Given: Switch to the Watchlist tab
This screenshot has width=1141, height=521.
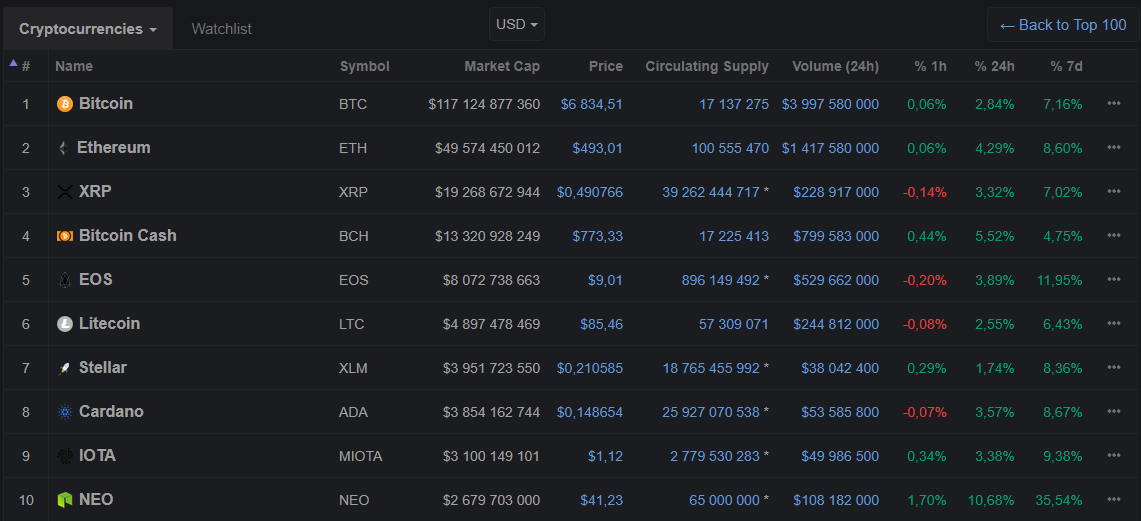Looking at the screenshot, I should tap(221, 29).
